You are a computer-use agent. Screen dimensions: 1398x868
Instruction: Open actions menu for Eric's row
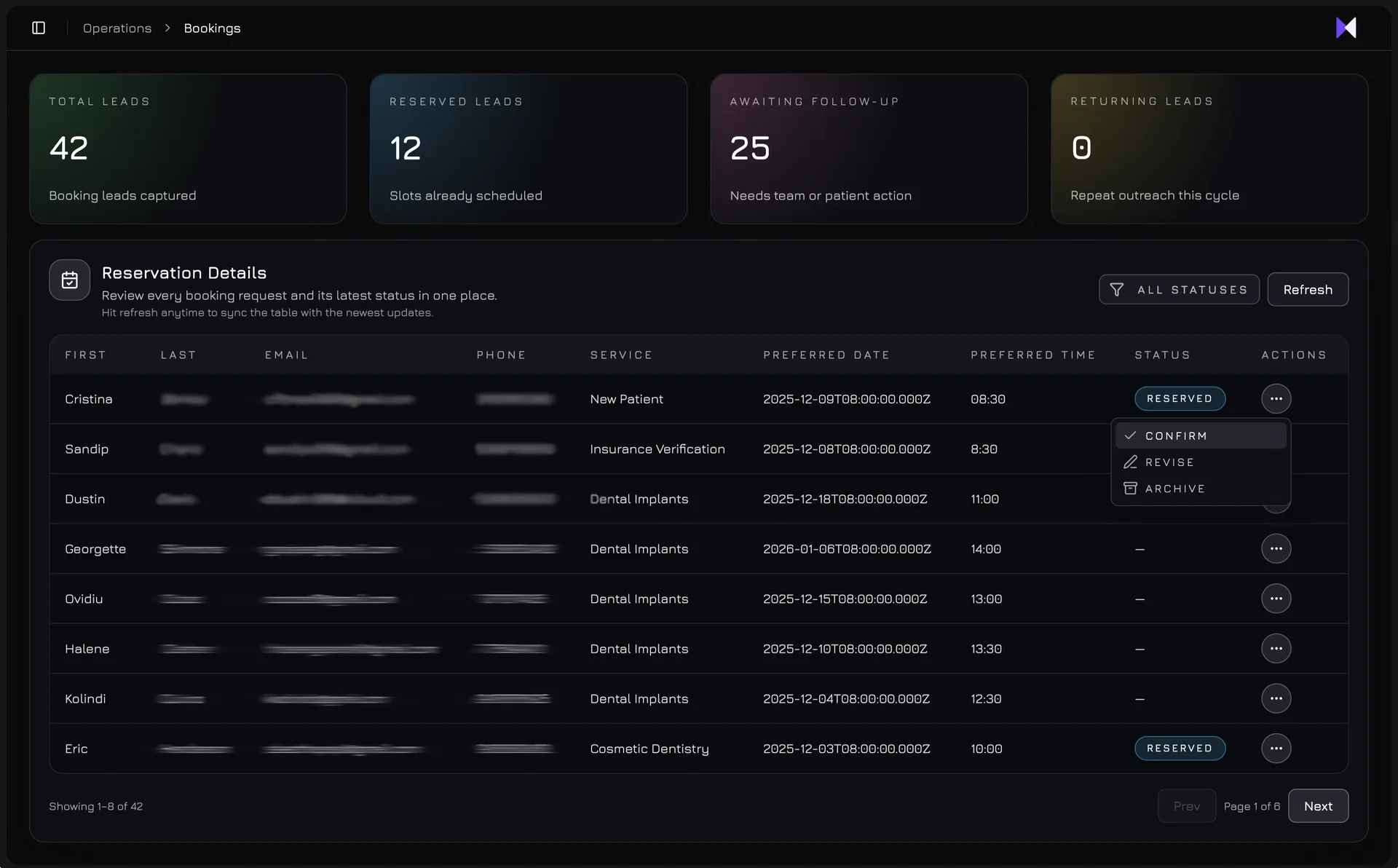point(1276,749)
